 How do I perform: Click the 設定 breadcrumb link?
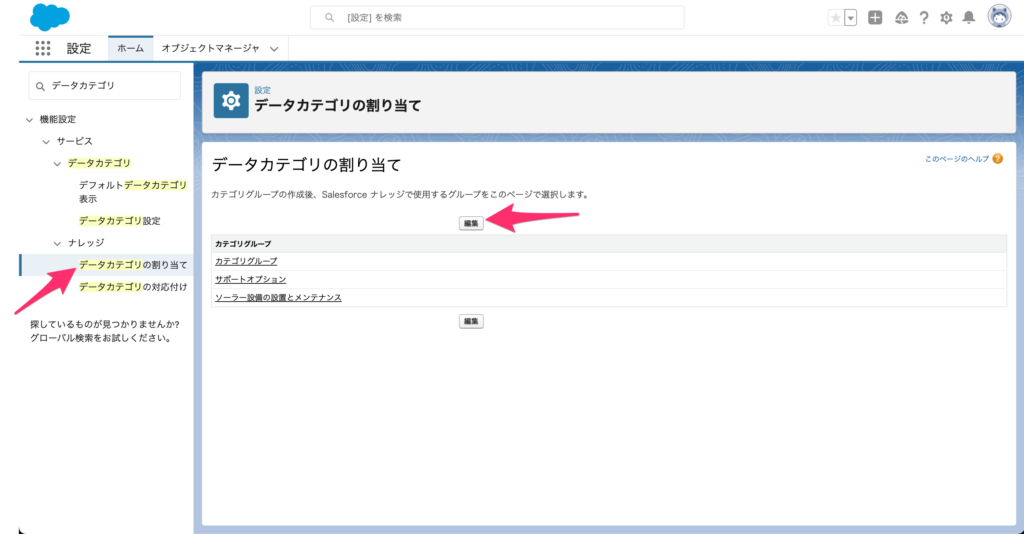[263, 90]
